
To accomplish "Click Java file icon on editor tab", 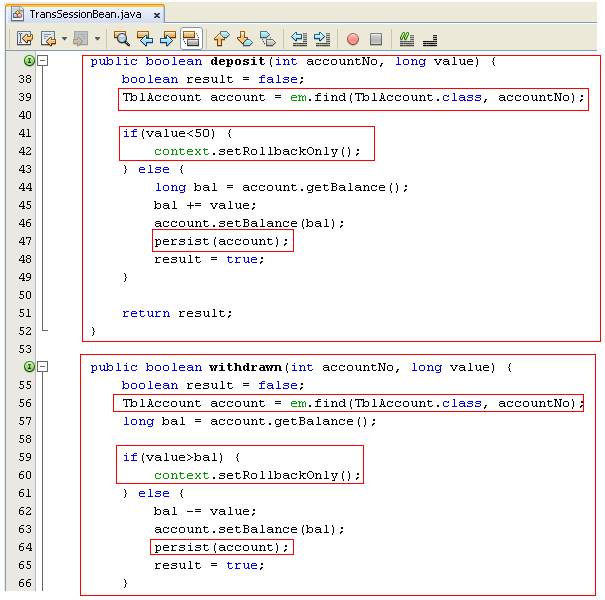I will pyautogui.click(x=17, y=14).
